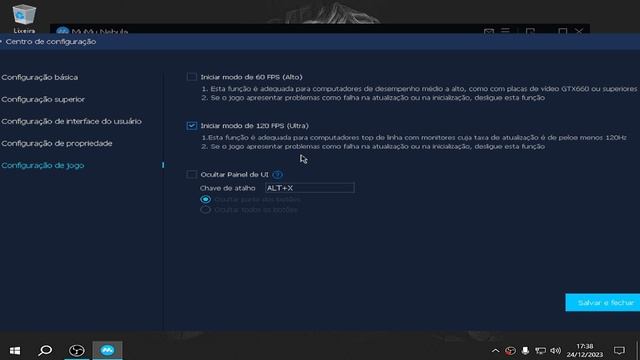The image size is (640, 360).
Task: Expand the hidden system tray icons chevron
Action: click(x=495, y=351)
